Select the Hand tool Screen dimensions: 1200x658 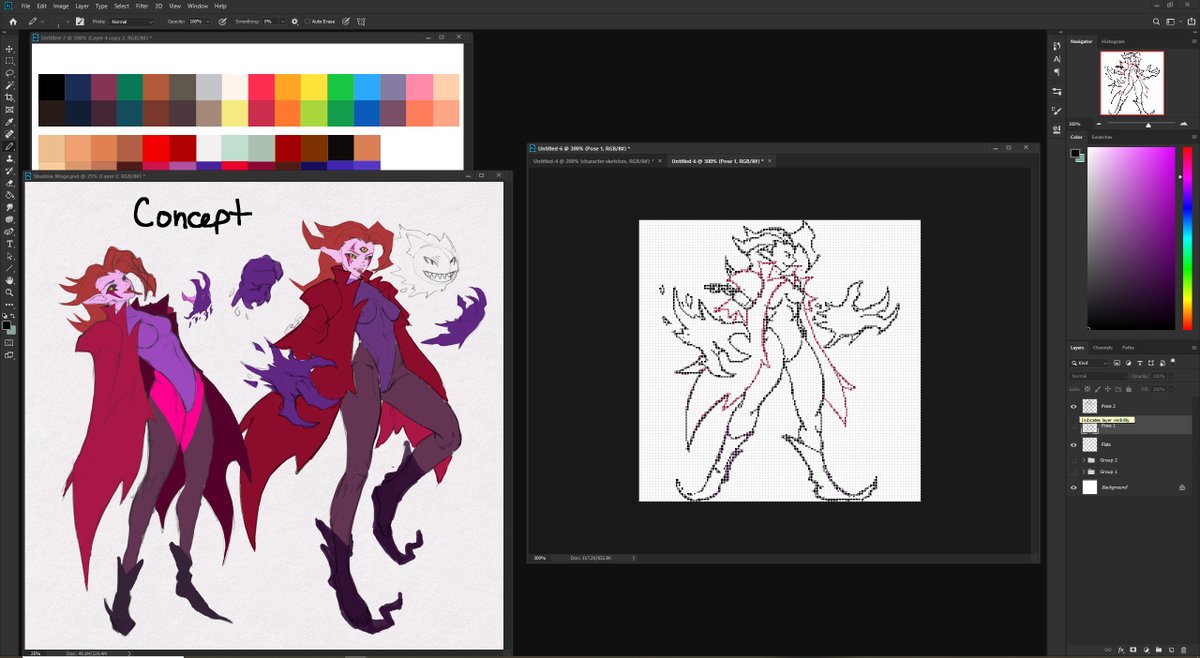(x=9, y=280)
